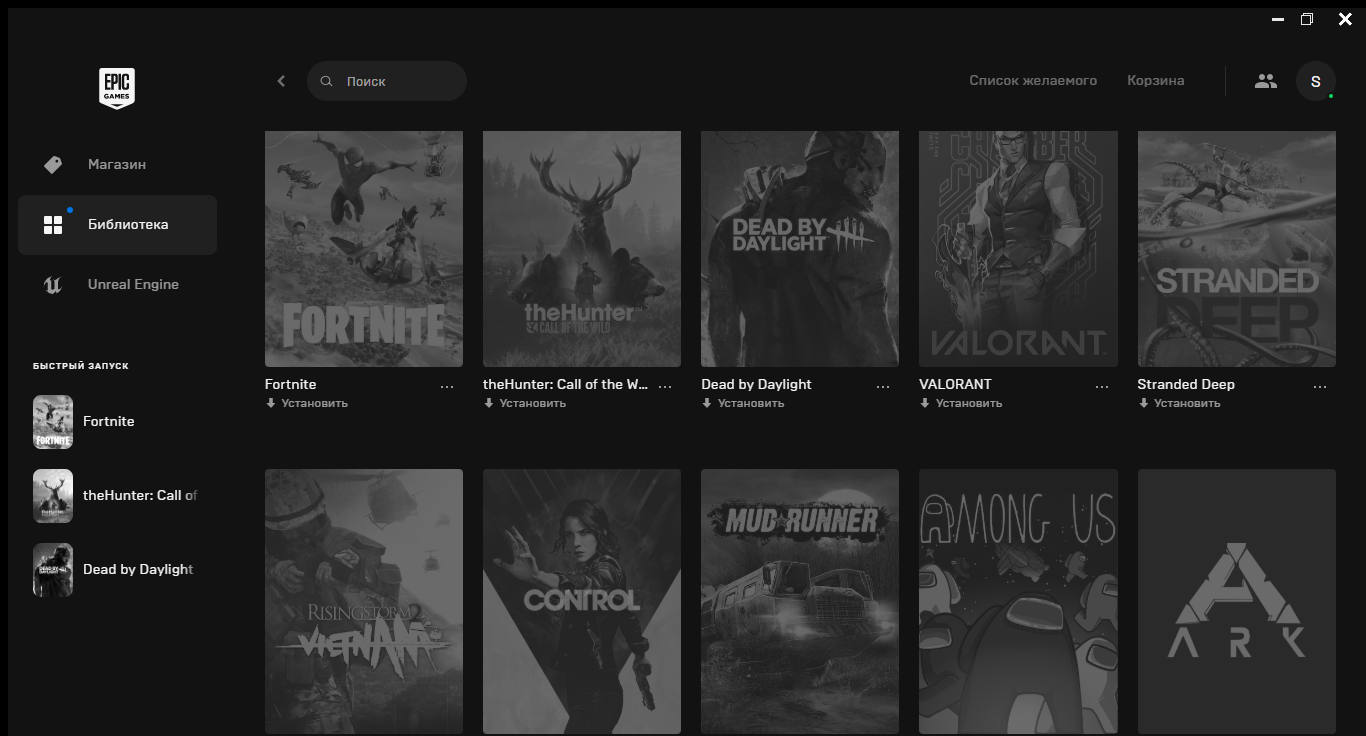The height and width of the screenshot is (736, 1366).
Task: Launch Fortnite from quick launch list
Action: click(x=109, y=422)
